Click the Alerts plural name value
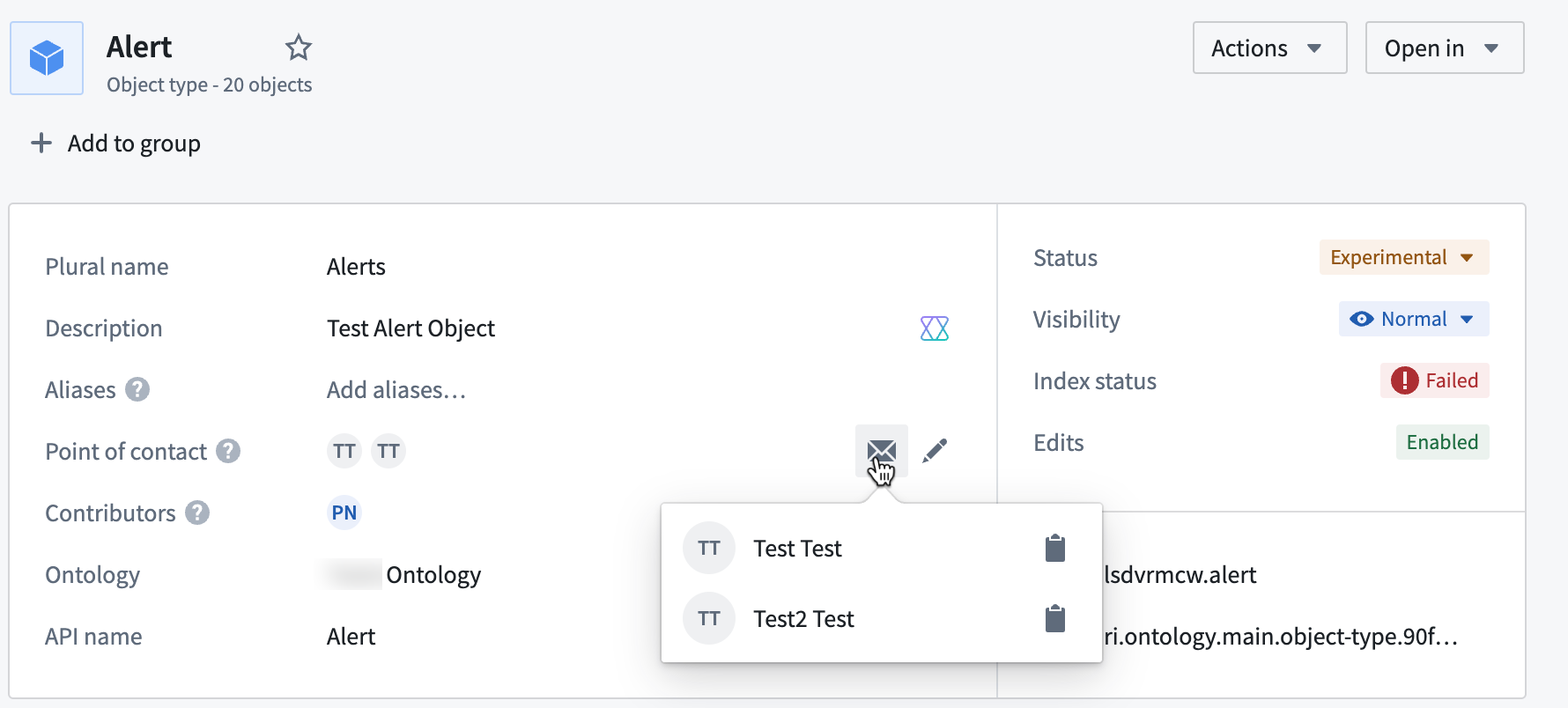 (x=356, y=266)
